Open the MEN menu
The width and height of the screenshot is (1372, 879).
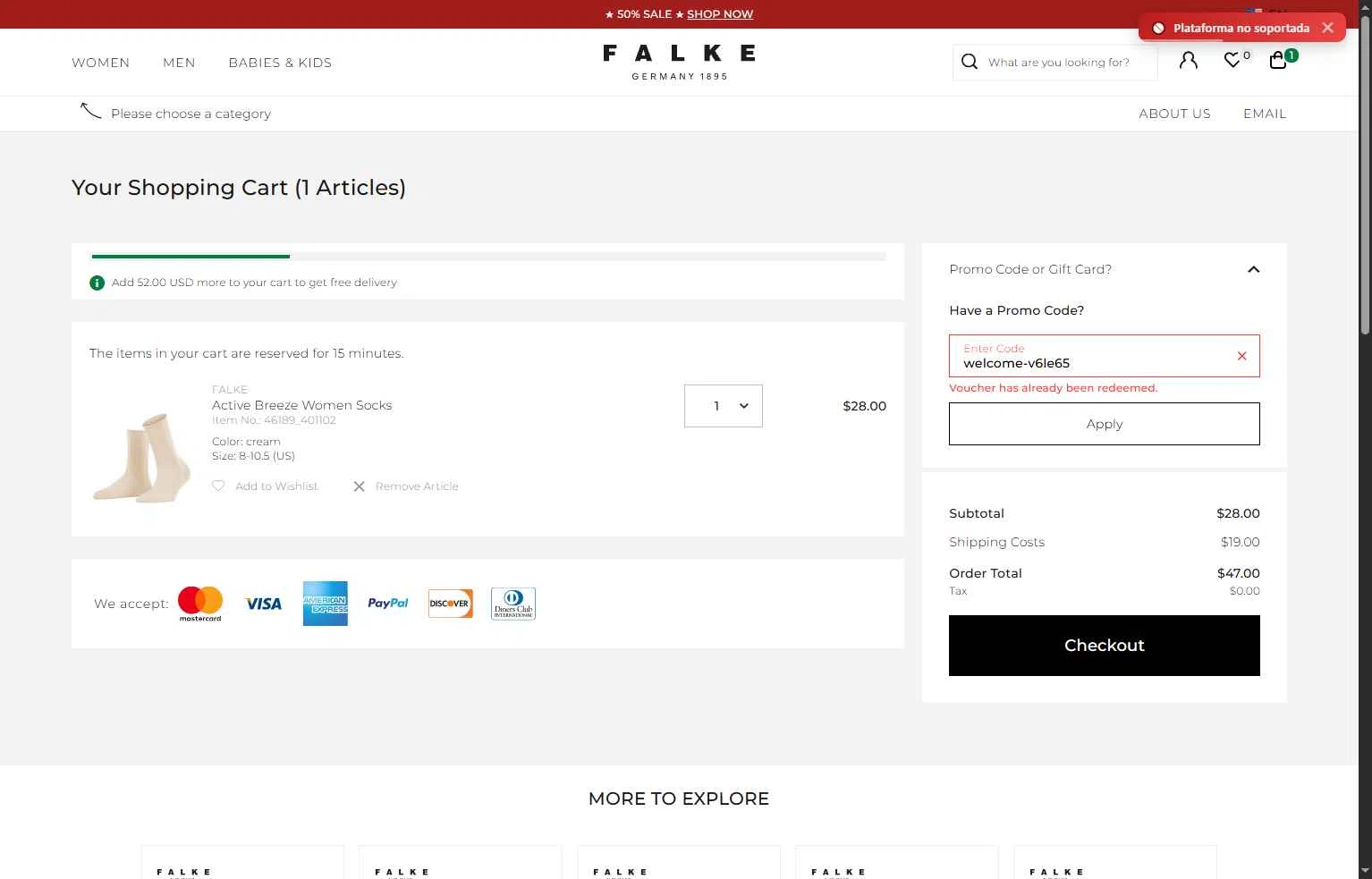pyautogui.click(x=179, y=63)
